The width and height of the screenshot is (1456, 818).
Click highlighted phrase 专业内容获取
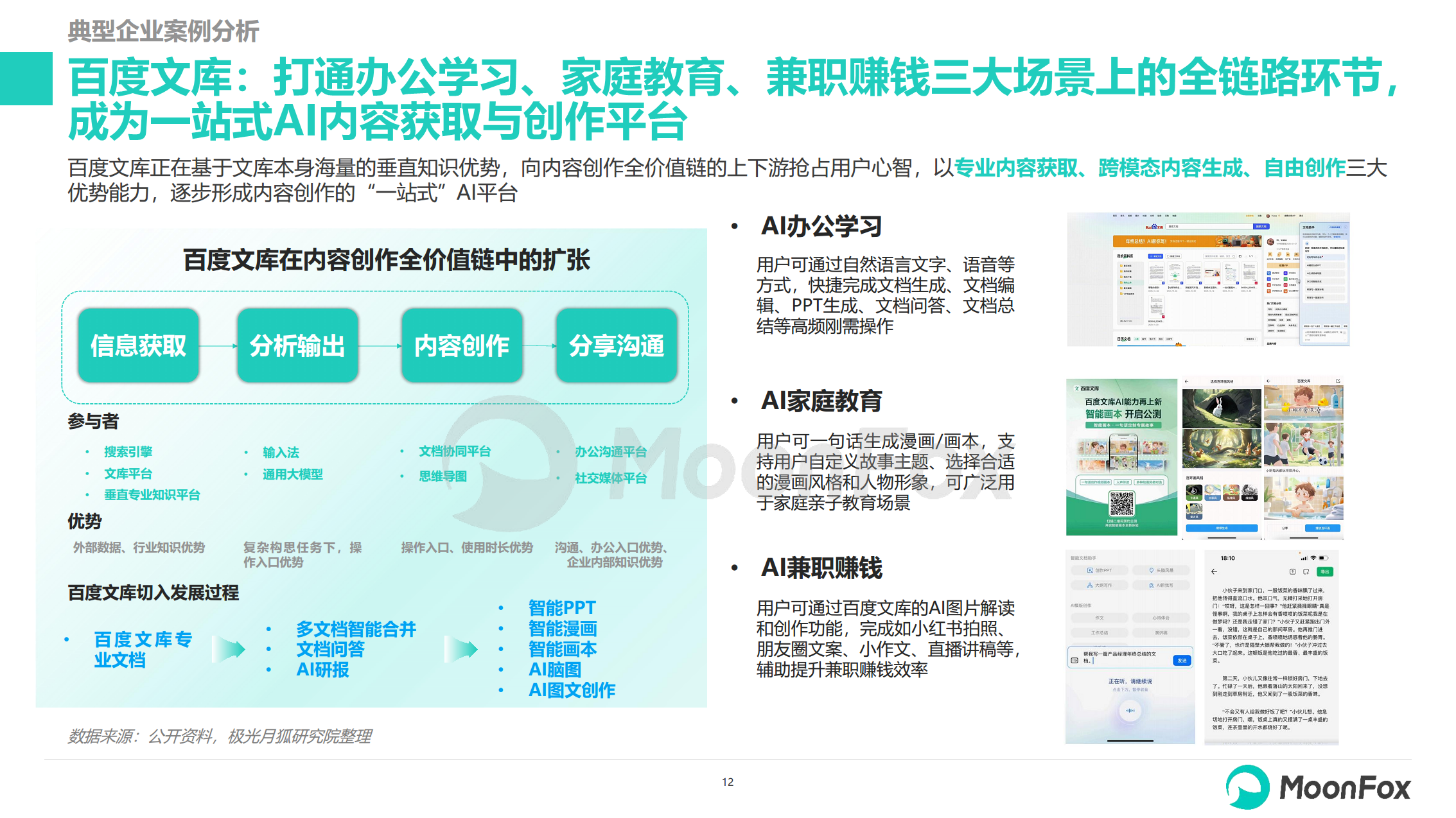tap(1015, 168)
